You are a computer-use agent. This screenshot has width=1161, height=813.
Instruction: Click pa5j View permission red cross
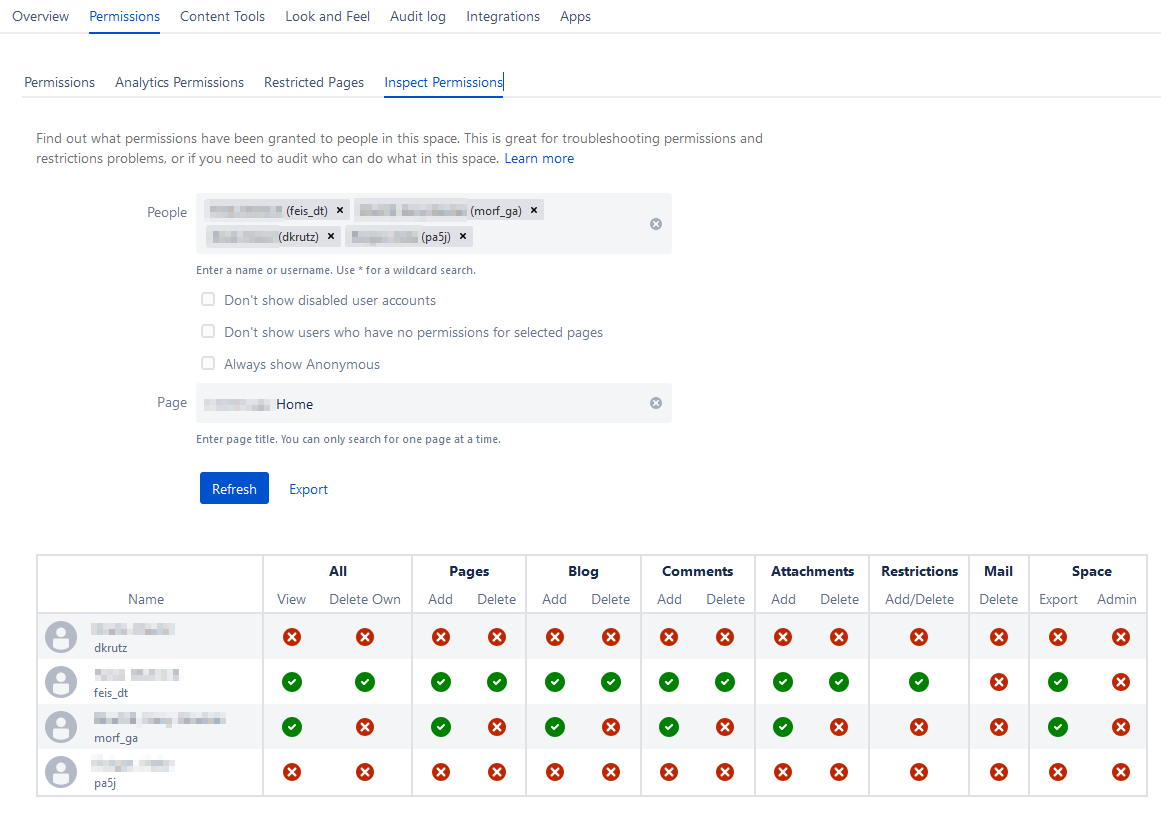(x=292, y=772)
